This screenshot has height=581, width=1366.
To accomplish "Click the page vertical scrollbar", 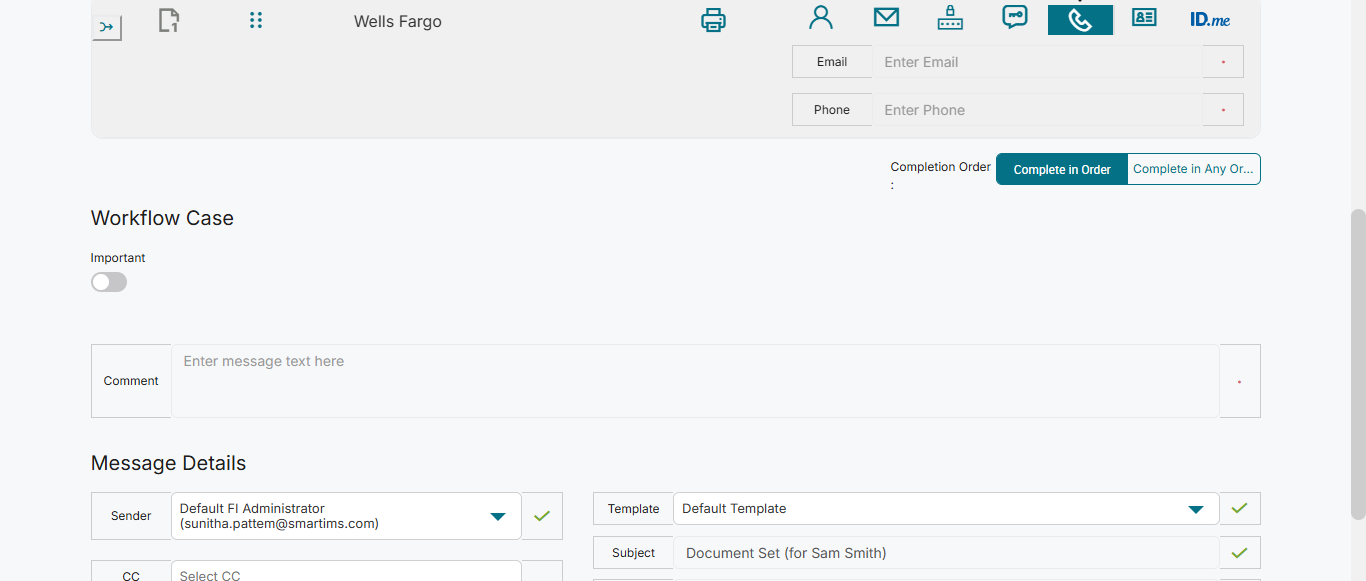I will coord(1358,364).
